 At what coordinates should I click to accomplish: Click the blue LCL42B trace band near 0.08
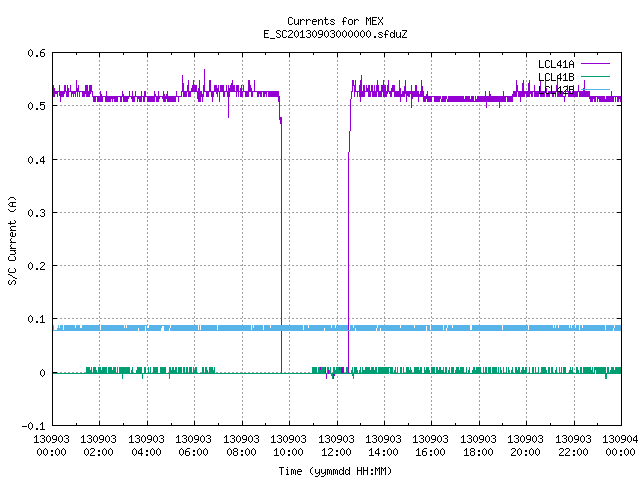(x=337, y=328)
